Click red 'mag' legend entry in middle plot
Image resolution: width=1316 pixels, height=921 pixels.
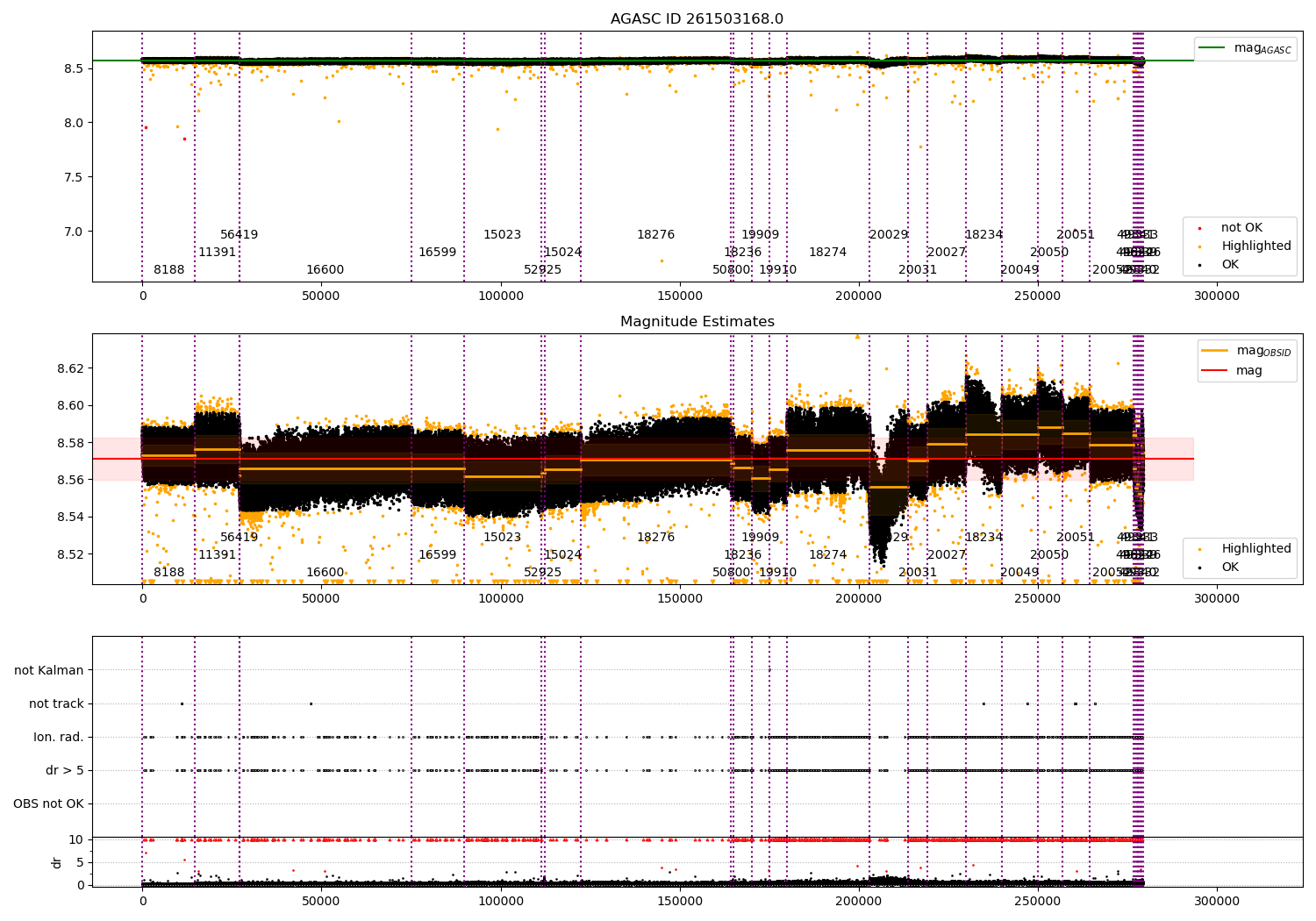(1233, 370)
